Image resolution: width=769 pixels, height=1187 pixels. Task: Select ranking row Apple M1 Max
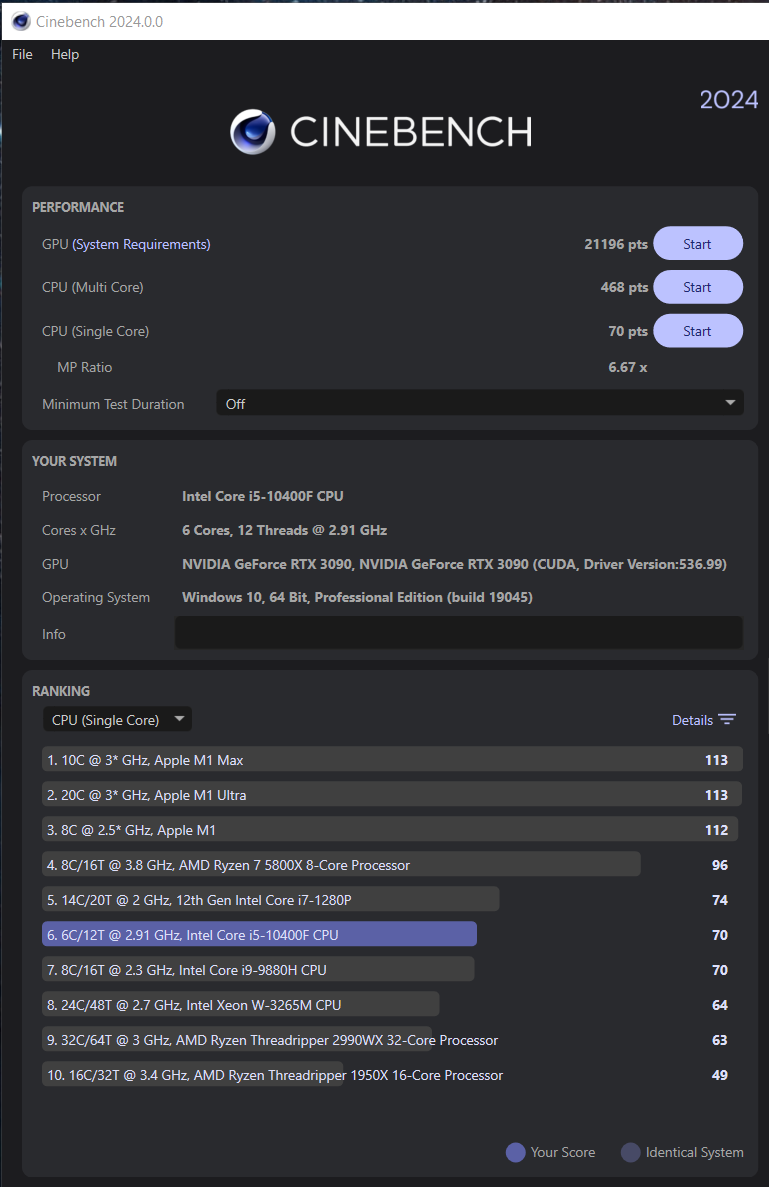tap(392, 759)
